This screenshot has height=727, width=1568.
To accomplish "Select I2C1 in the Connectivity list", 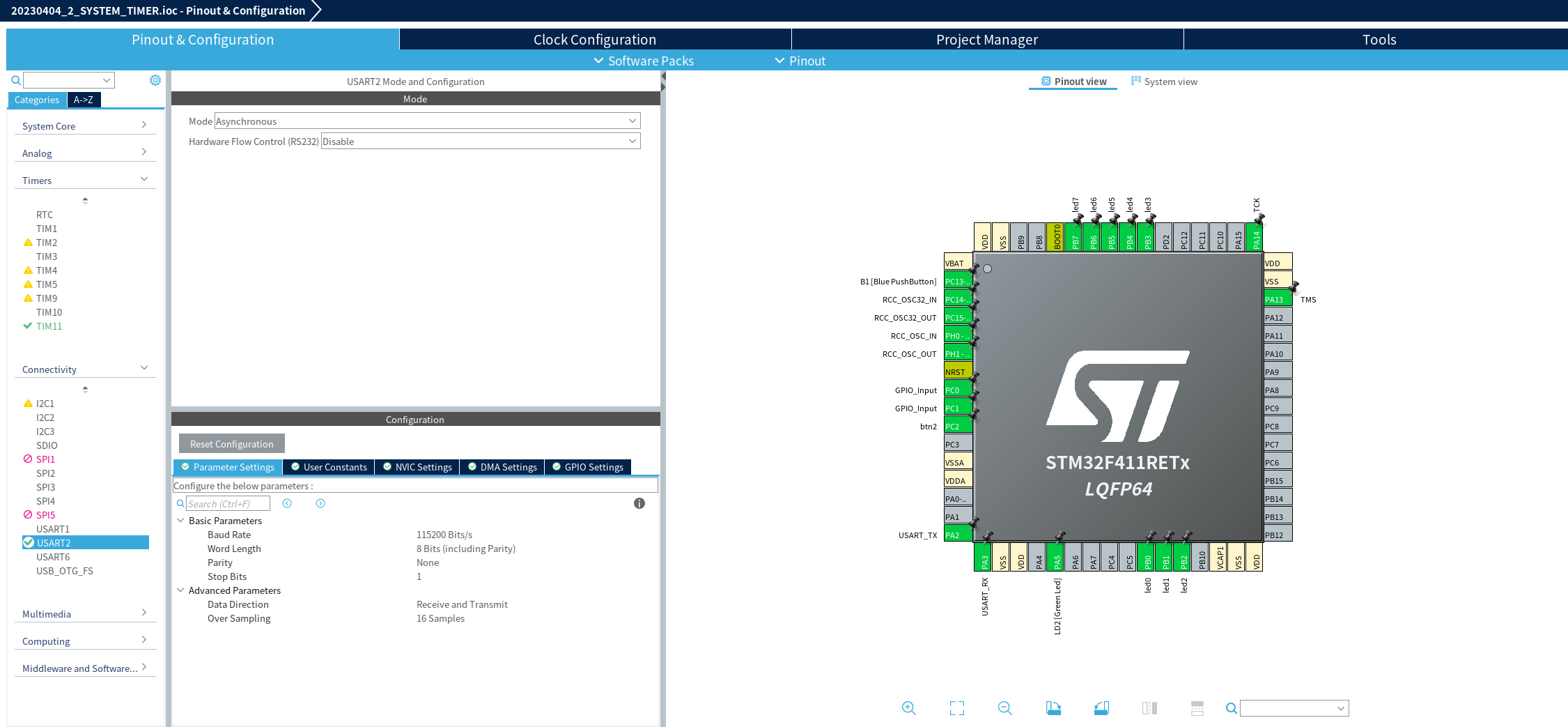I will tap(45, 404).
